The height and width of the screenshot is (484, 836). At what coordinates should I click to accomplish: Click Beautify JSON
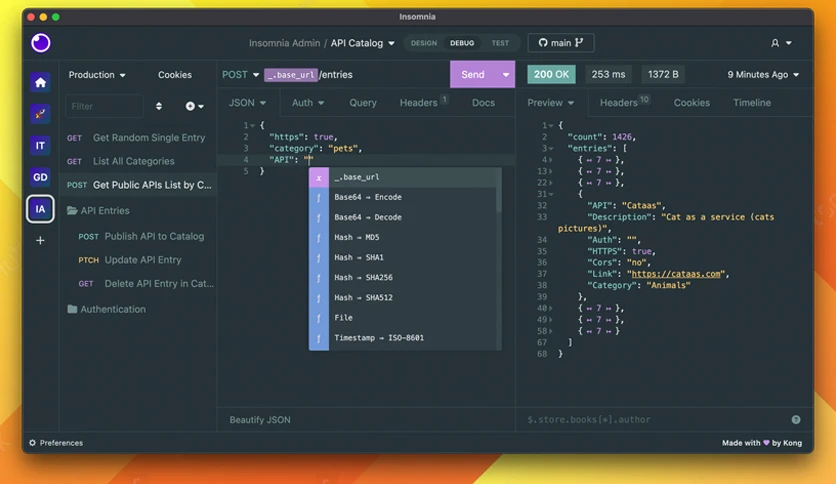pyautogui.click(x=260, y=420)
